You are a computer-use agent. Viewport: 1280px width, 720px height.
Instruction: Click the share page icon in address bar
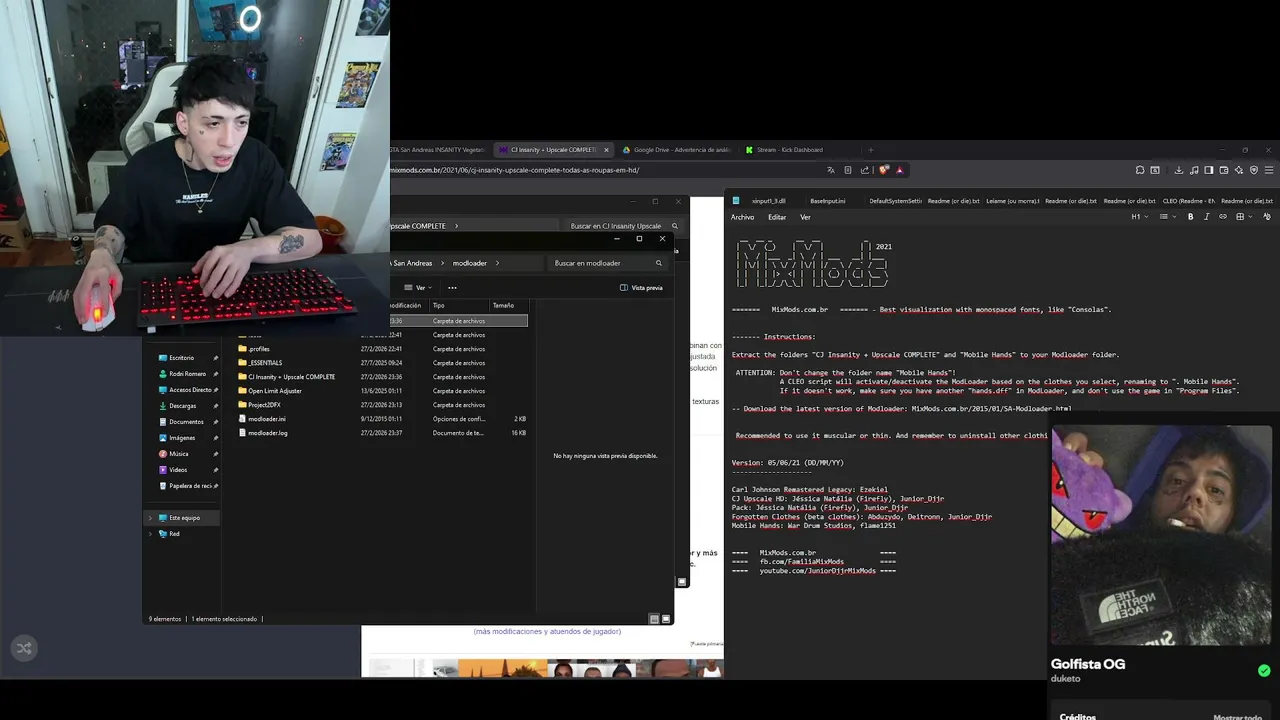[865, 170]
